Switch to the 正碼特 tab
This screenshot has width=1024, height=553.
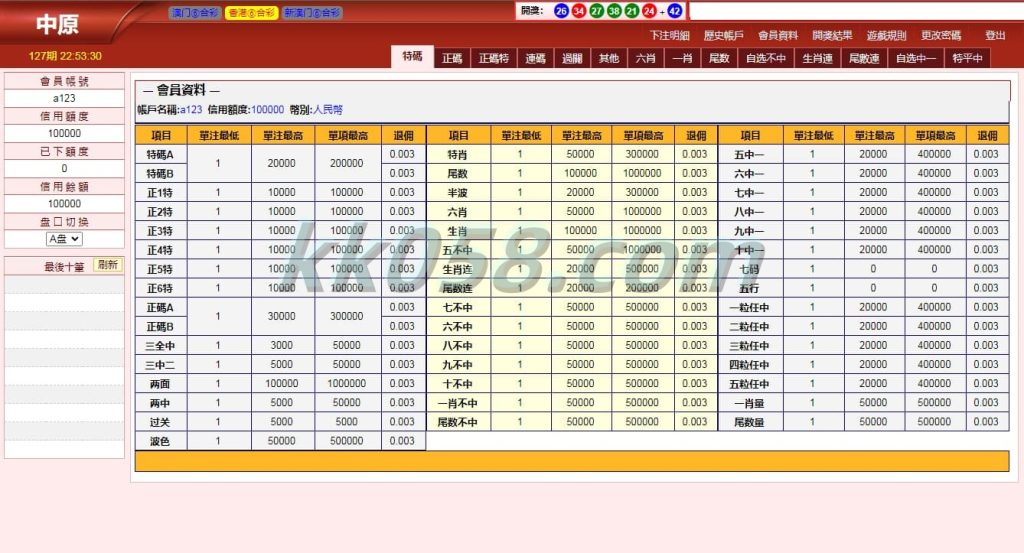coord(494,59)
